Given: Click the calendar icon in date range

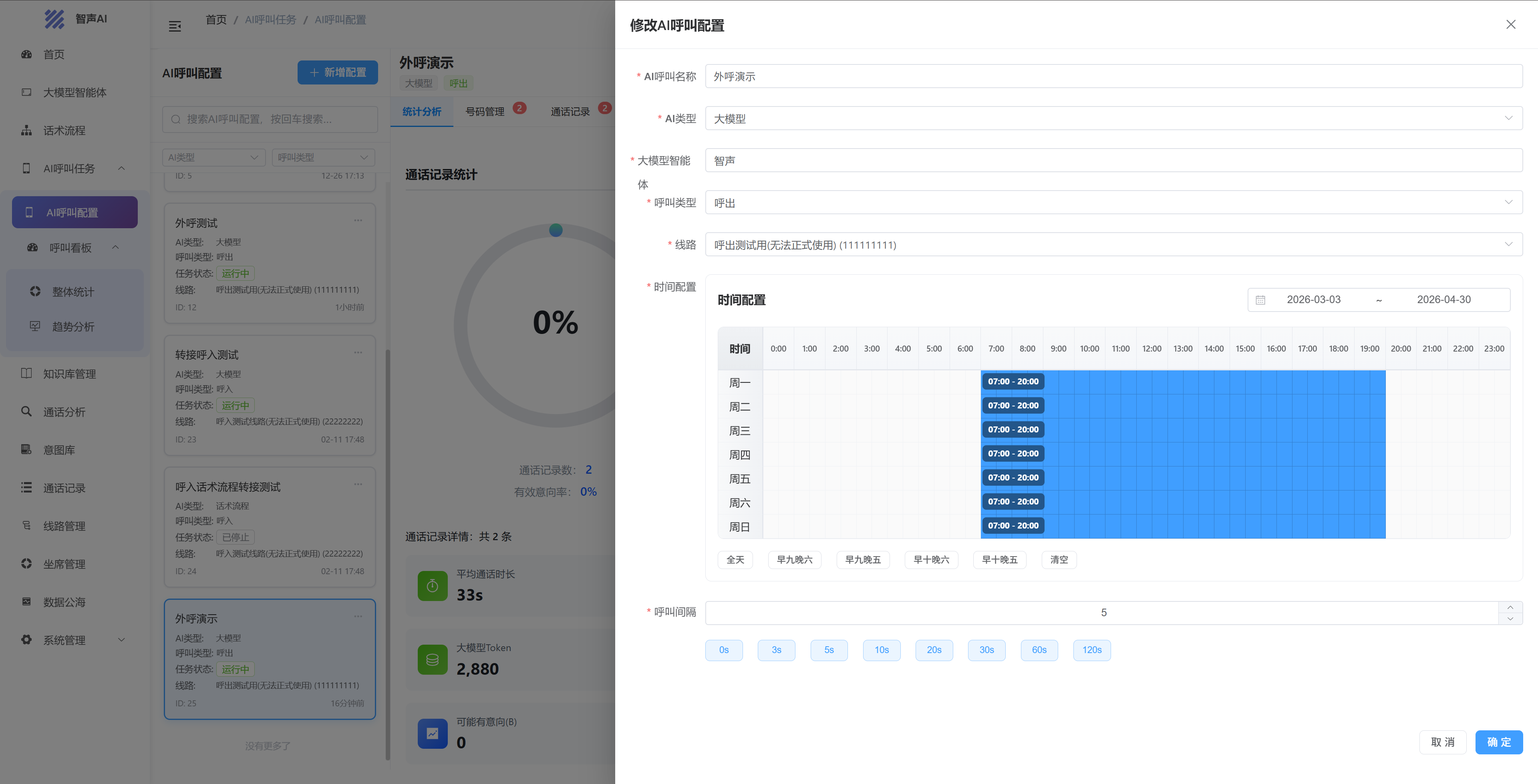Looking at the screenshot, I should point(1260,300).
